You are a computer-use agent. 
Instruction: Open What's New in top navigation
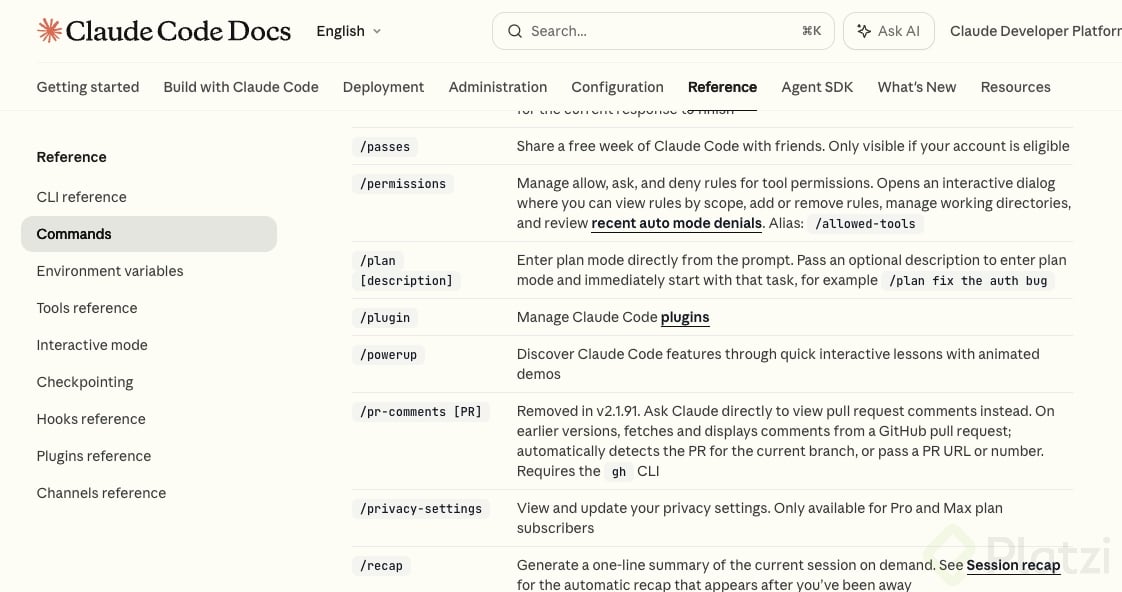tap(916, 87)
